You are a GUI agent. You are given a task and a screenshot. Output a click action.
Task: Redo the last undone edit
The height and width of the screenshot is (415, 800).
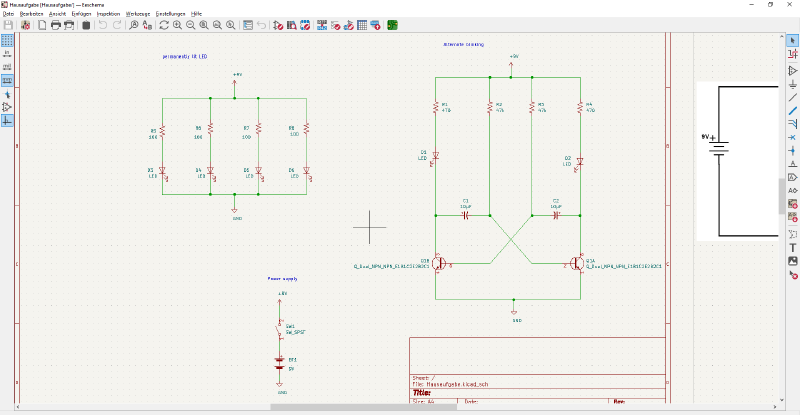(x=117, y=25)
